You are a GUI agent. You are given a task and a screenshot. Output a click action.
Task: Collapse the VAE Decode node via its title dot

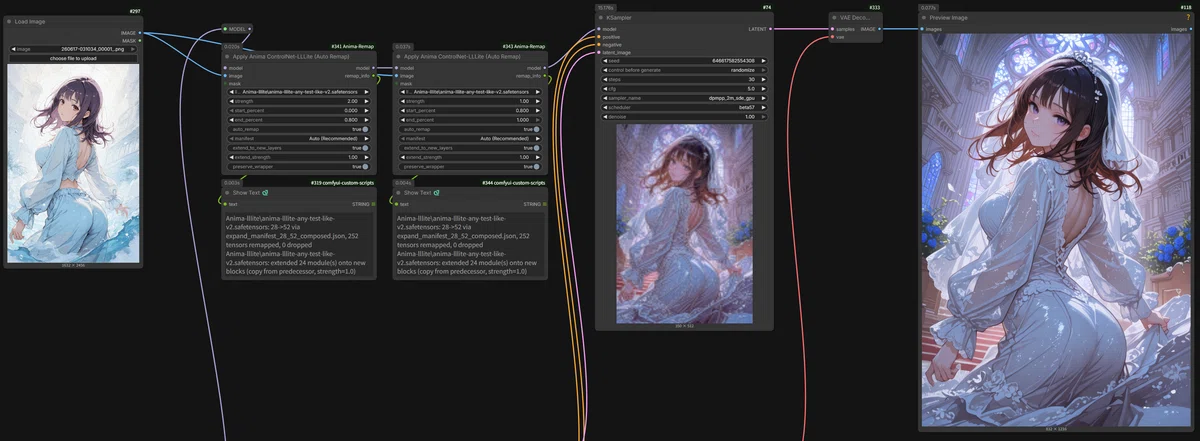tap(836, 18)
